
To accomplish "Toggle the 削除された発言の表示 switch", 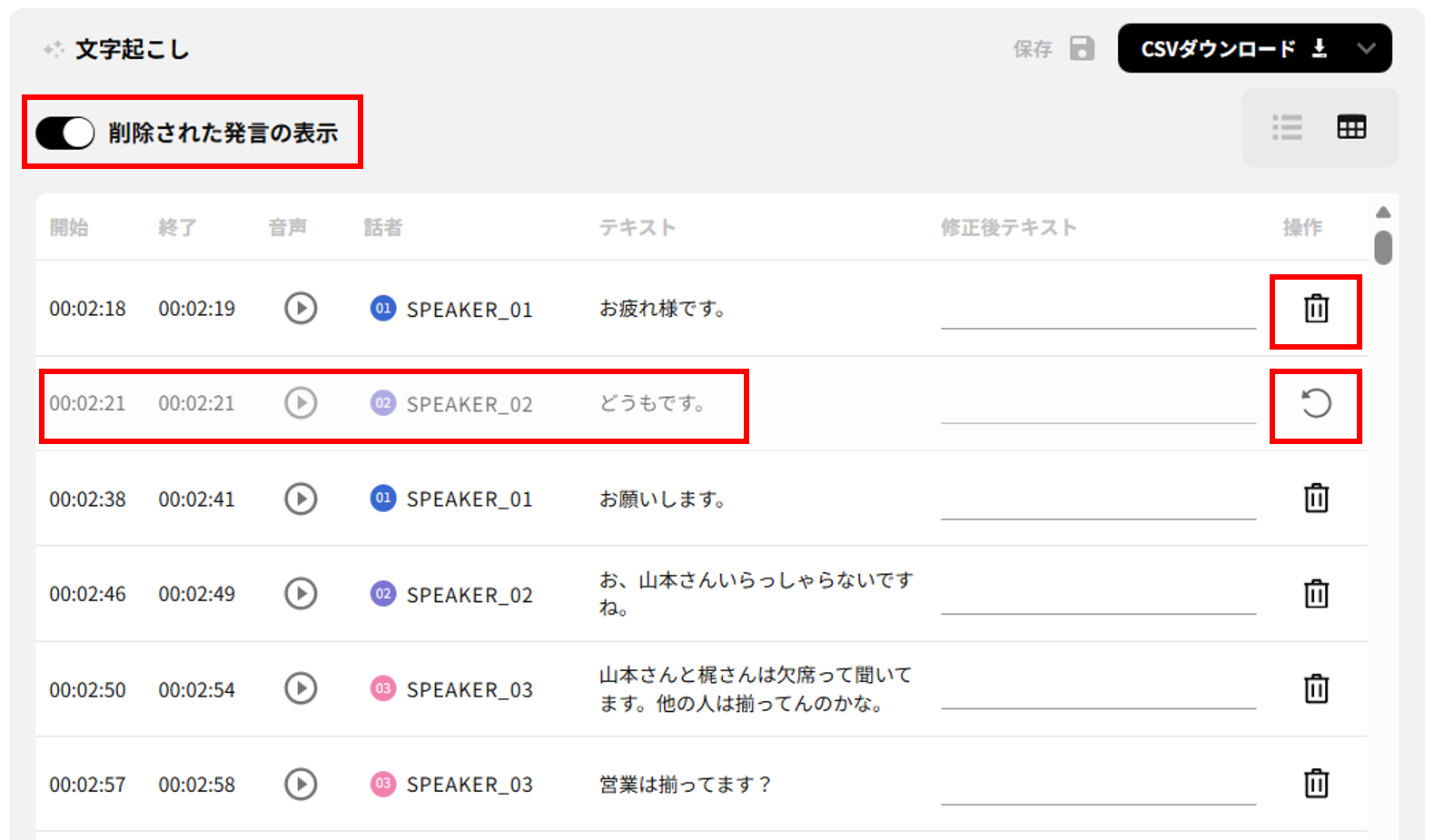I will tap(65, 133).
